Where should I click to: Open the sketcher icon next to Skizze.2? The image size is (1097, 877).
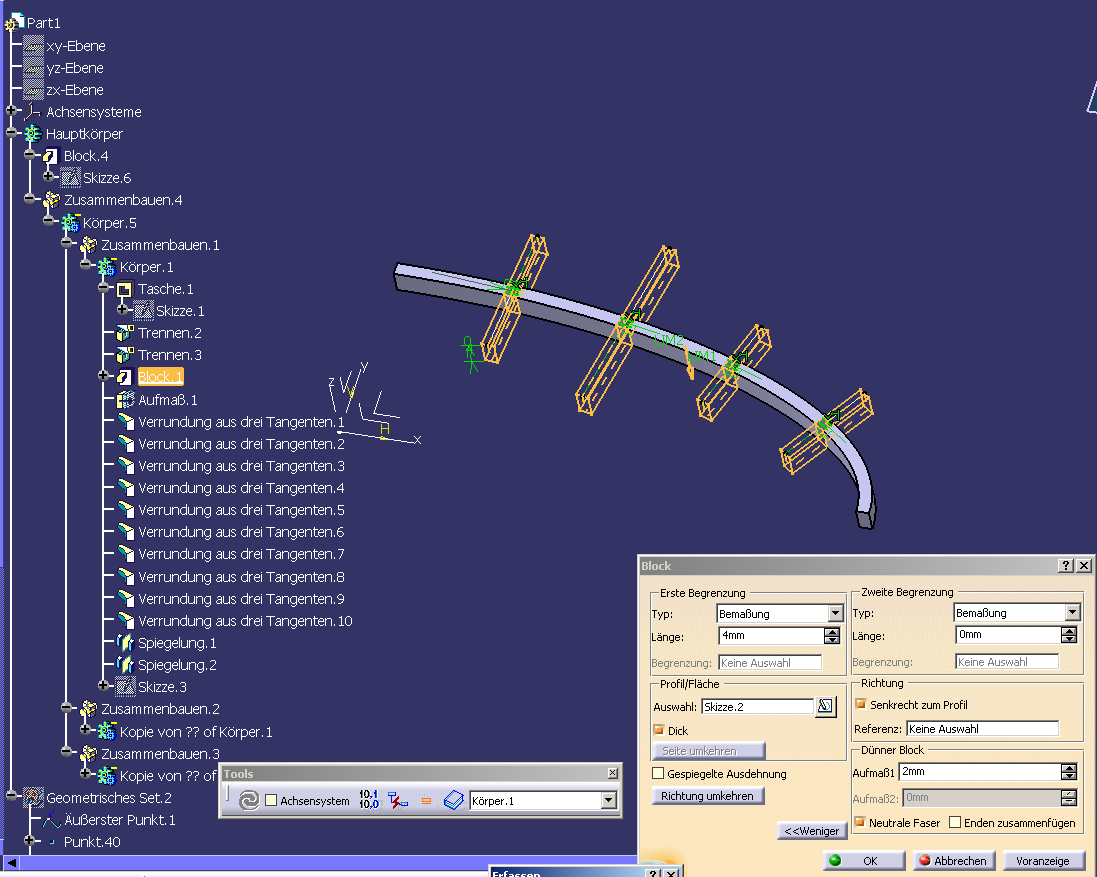[x=826, y=706]
